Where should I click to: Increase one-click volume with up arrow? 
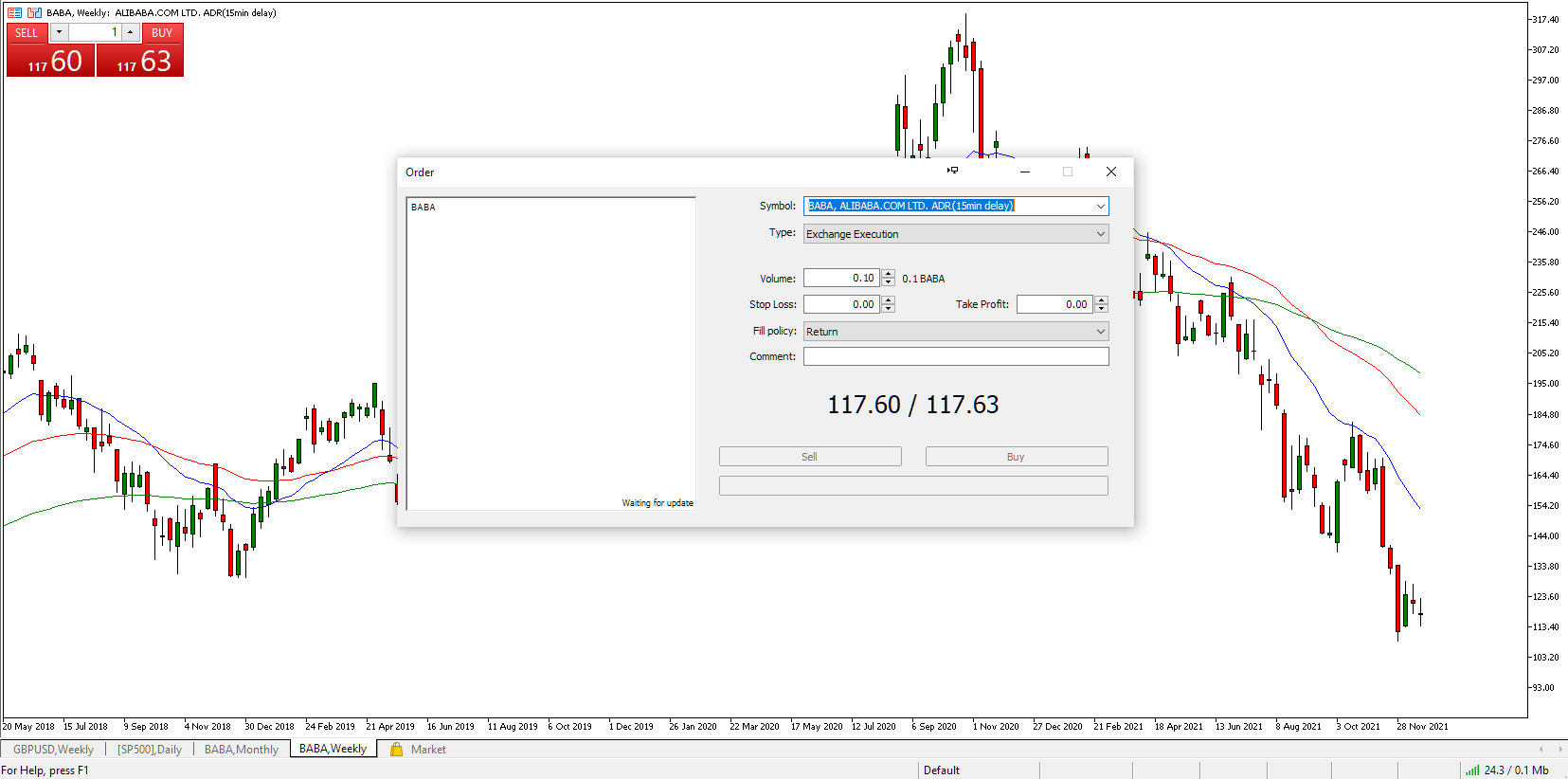coord(131,32)
